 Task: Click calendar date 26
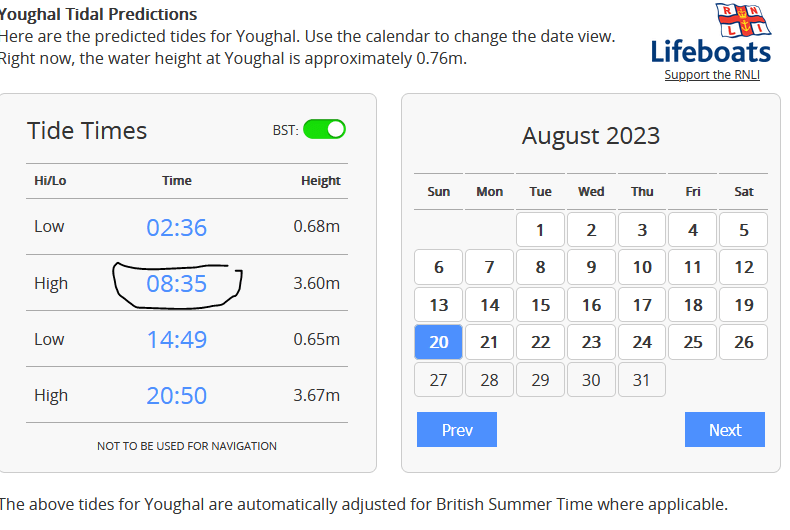tap(744, 342)
